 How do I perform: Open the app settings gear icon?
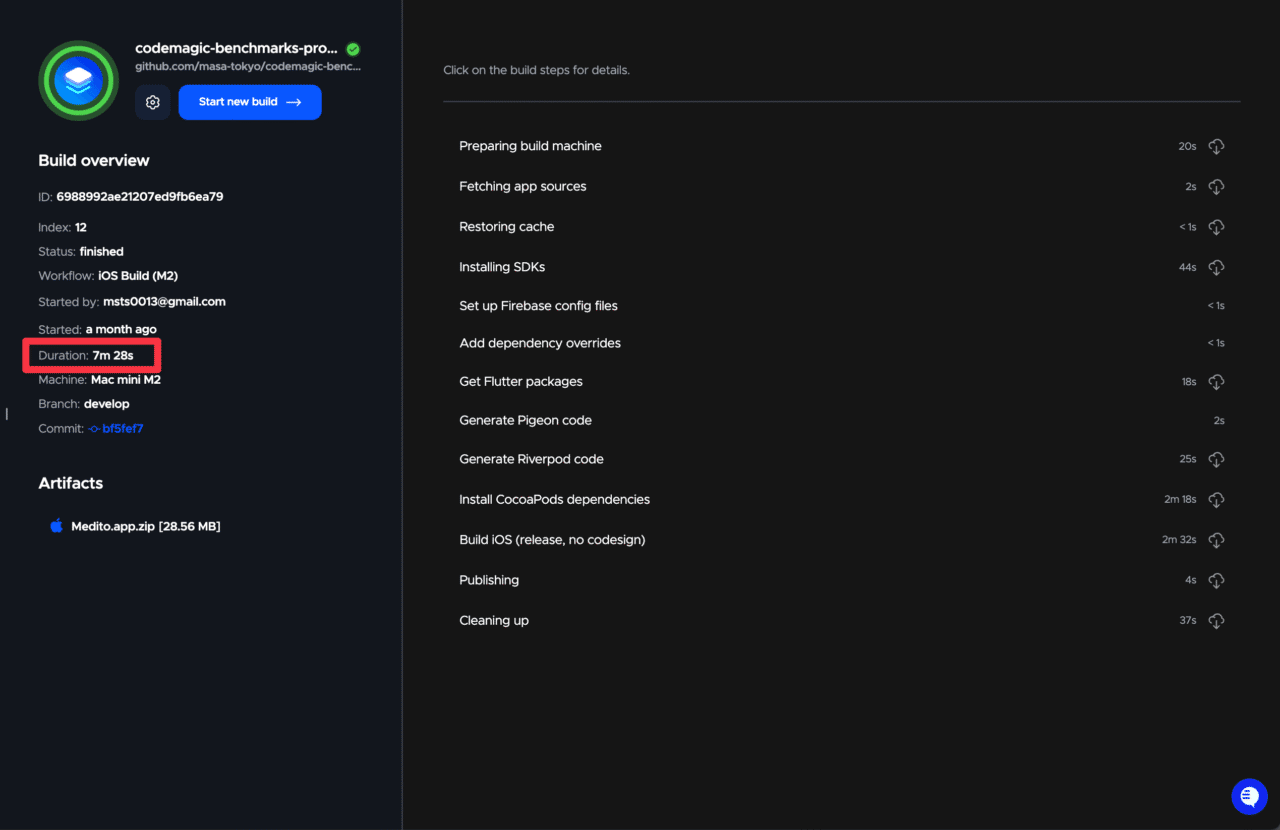pyautogui.click(x=153, y=102)
